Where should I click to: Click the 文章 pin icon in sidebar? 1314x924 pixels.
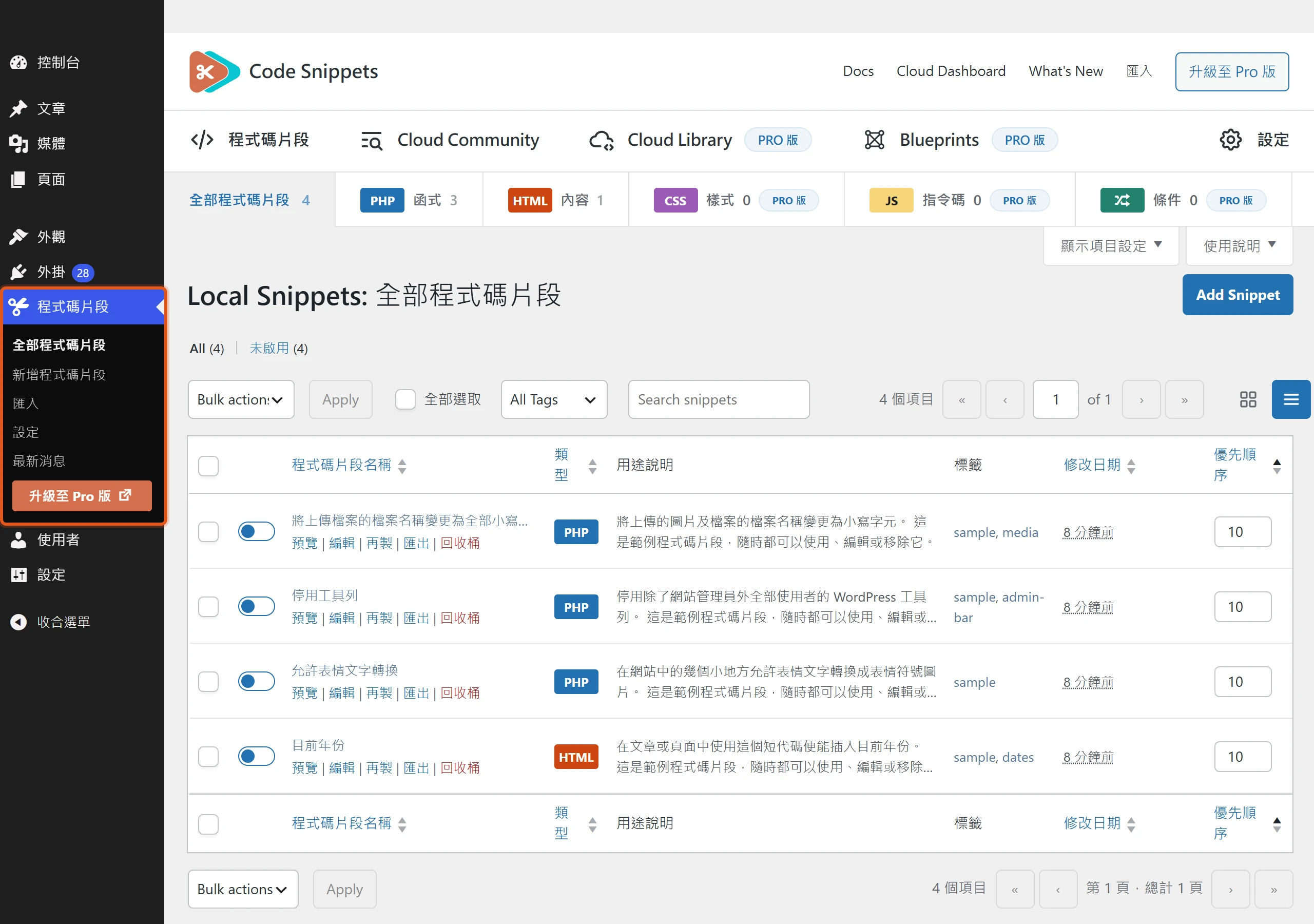[x=18, y=108]
